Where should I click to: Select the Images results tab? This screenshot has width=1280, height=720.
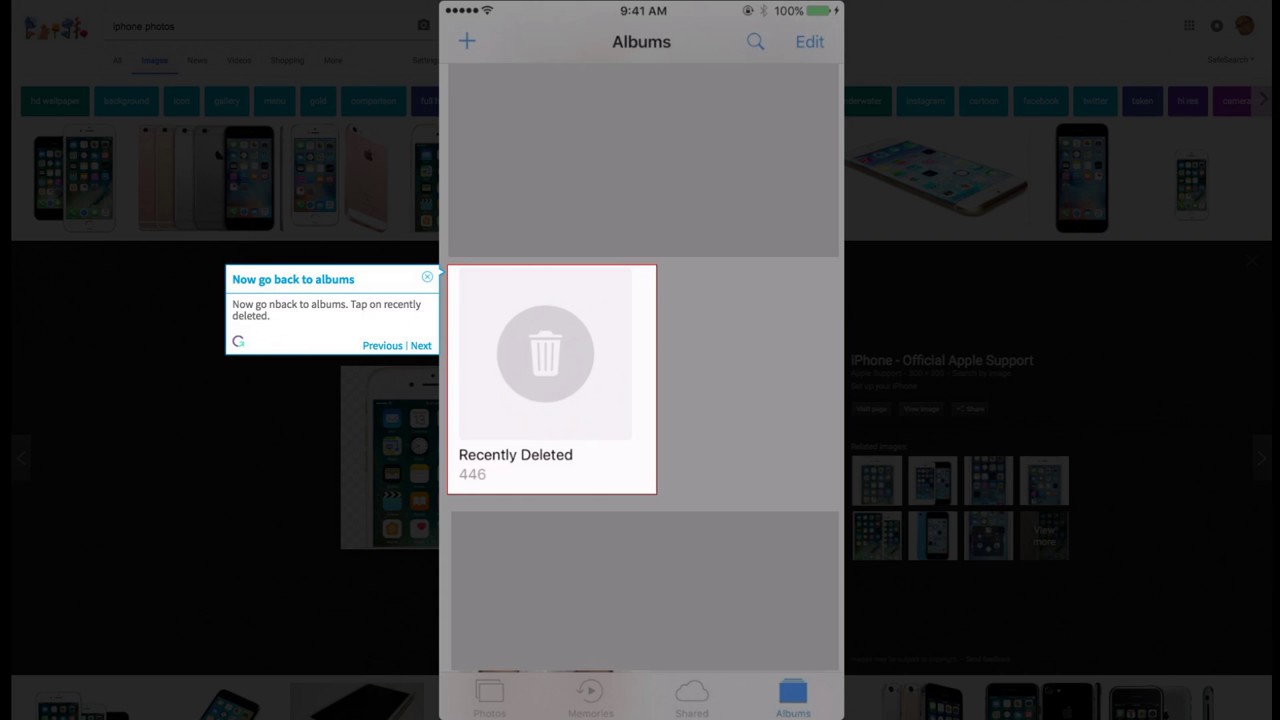point(154,60)
